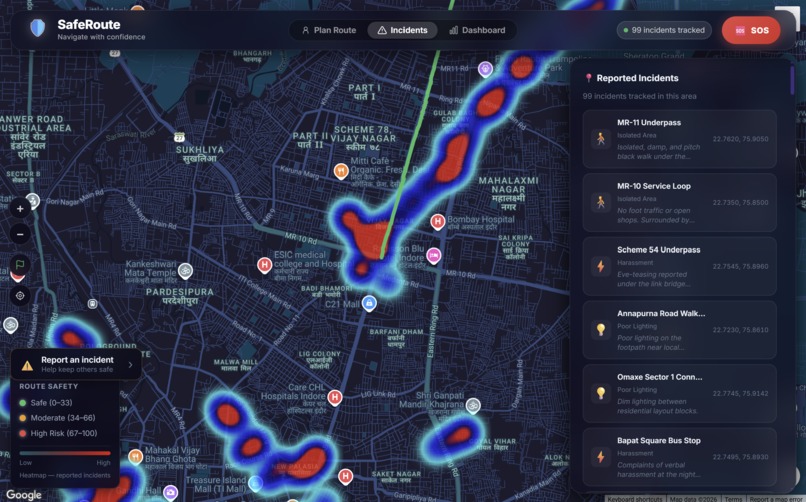The image size is (806, 502).
Task: Click the Shri Ganpati Mandir Khajrana marker
Action: pyautogui.click(x=473, y=406)
